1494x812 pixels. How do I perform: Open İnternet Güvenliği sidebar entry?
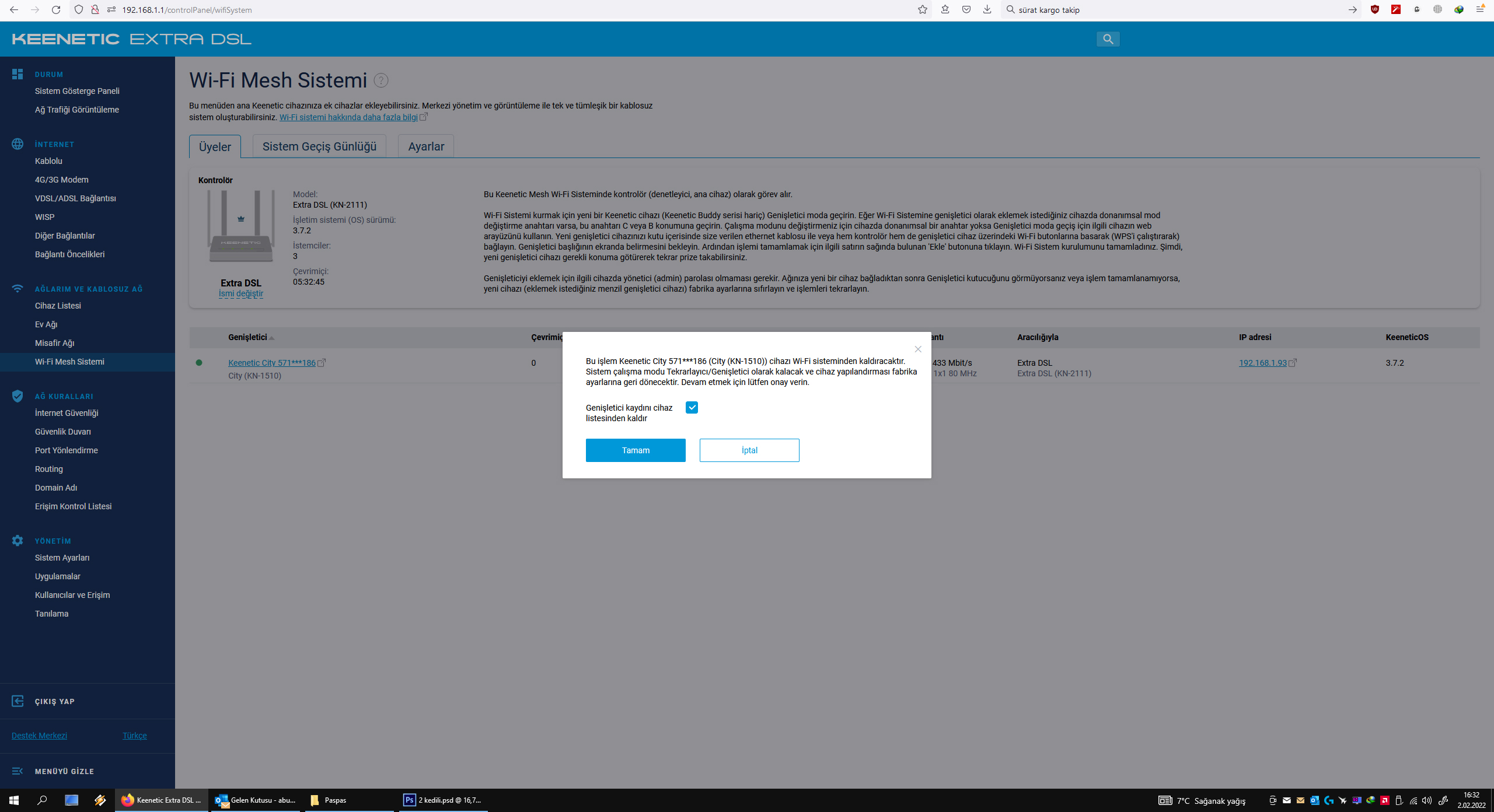point(67,413)
